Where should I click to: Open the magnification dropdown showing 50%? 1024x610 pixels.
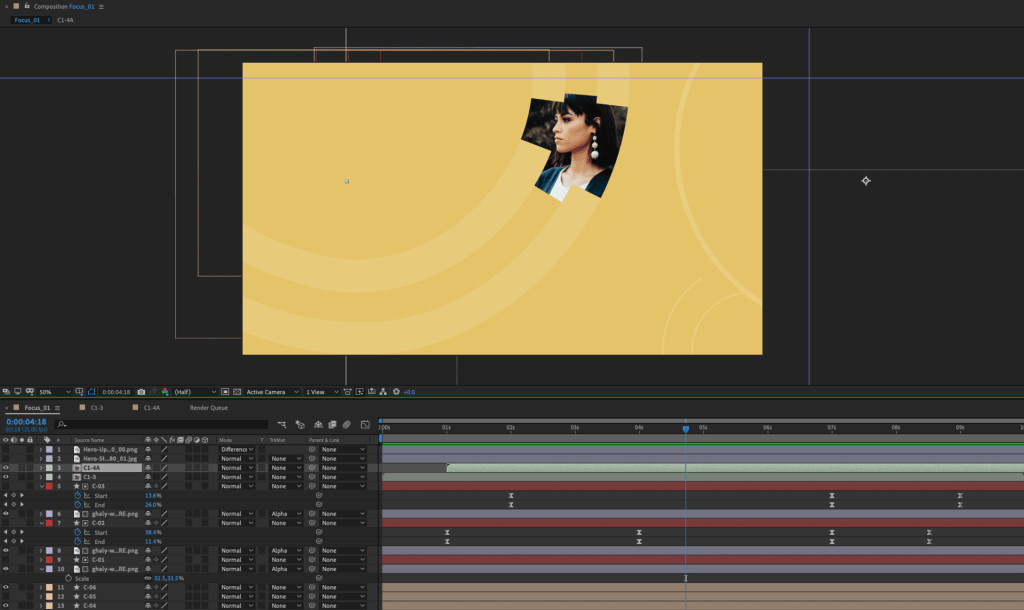(x=54, y=392)
